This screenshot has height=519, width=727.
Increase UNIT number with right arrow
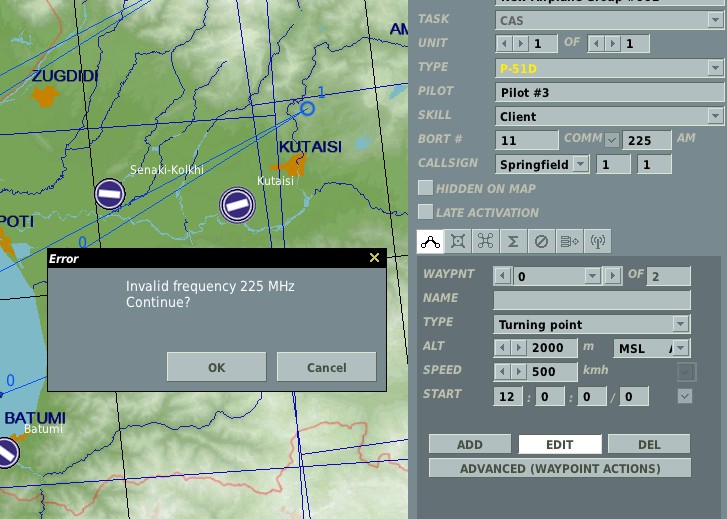(x=520, y=44)
